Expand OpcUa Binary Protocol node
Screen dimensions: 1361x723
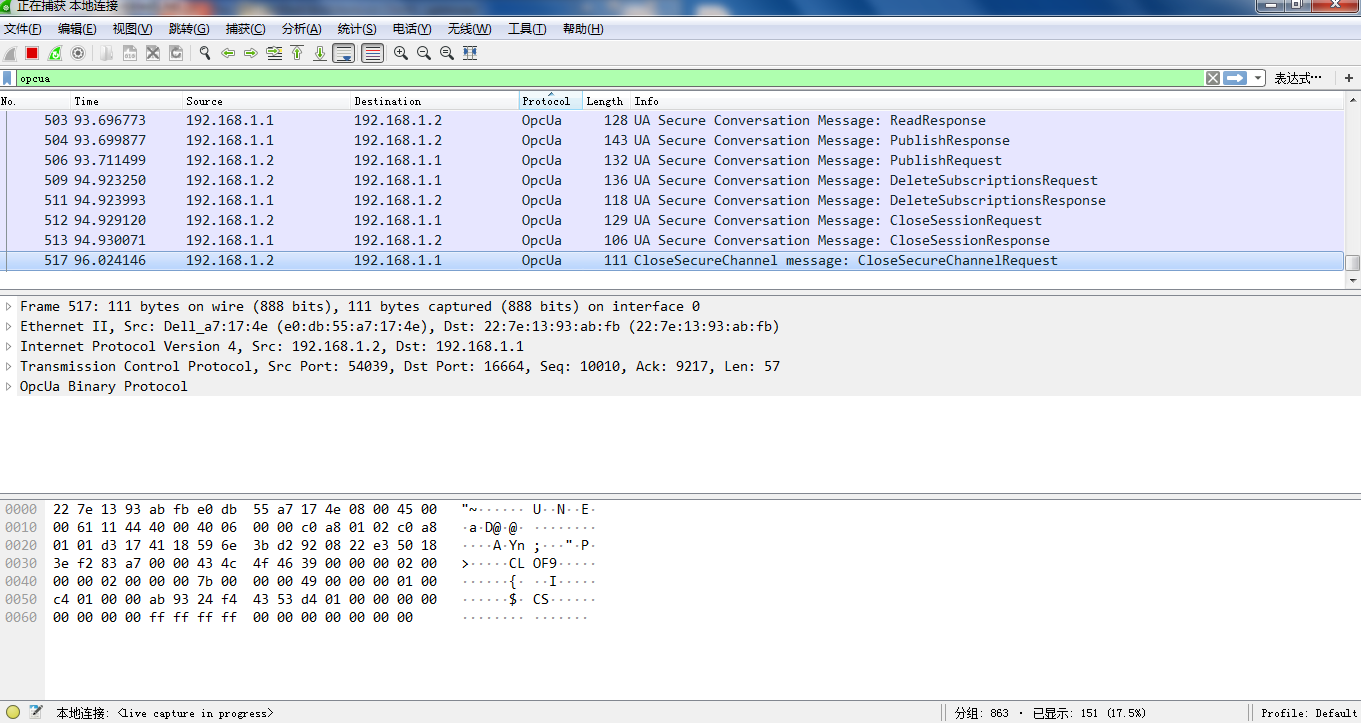9,387
